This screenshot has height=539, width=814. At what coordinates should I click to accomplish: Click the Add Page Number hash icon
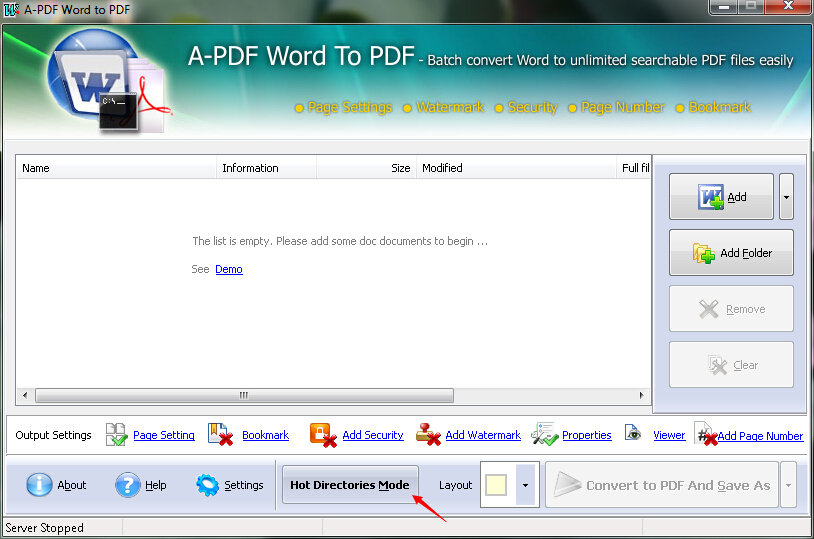(706, 435)
